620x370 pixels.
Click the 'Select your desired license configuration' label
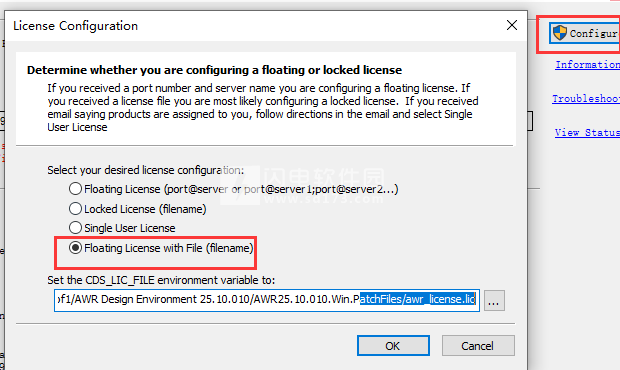tap(146, 170)
